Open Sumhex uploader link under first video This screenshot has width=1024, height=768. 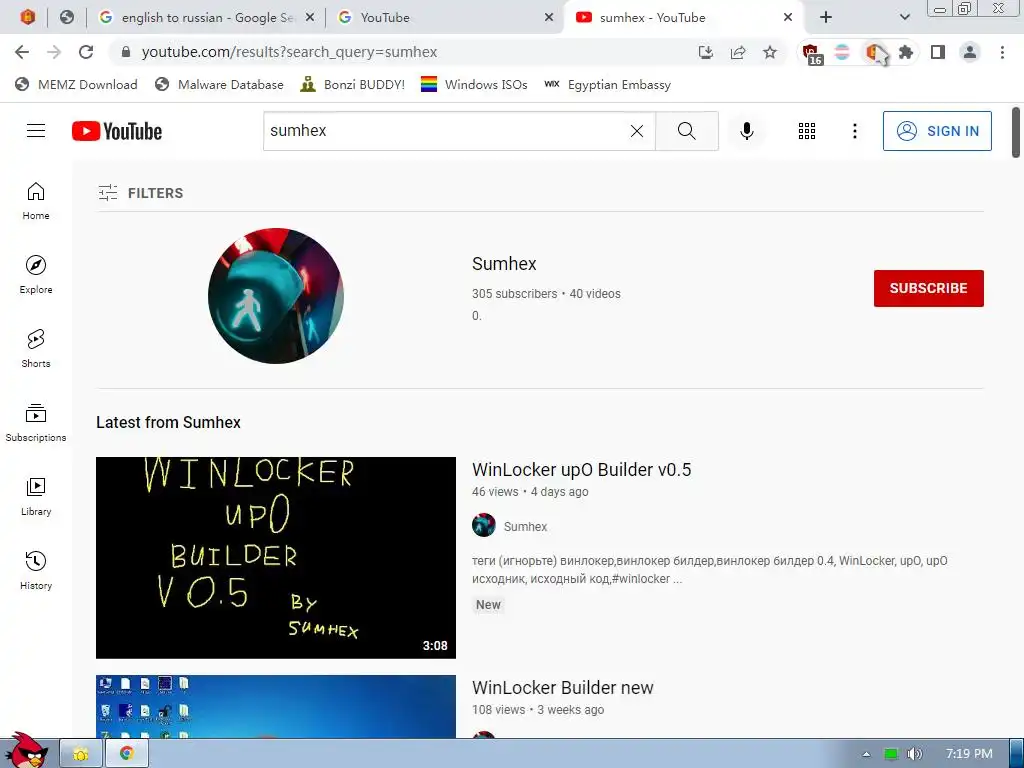click(525, 526)
